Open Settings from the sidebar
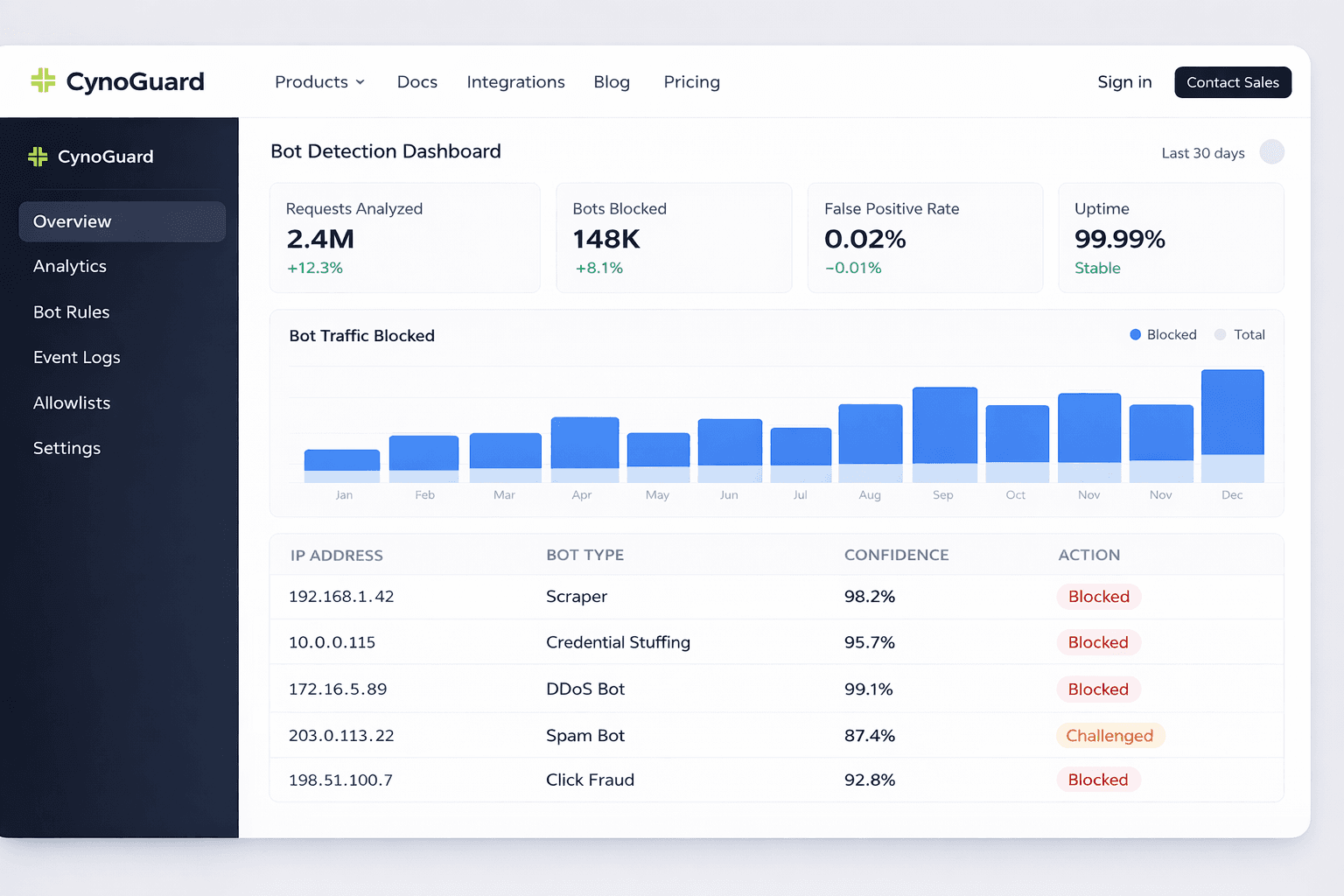 point(66,447)
